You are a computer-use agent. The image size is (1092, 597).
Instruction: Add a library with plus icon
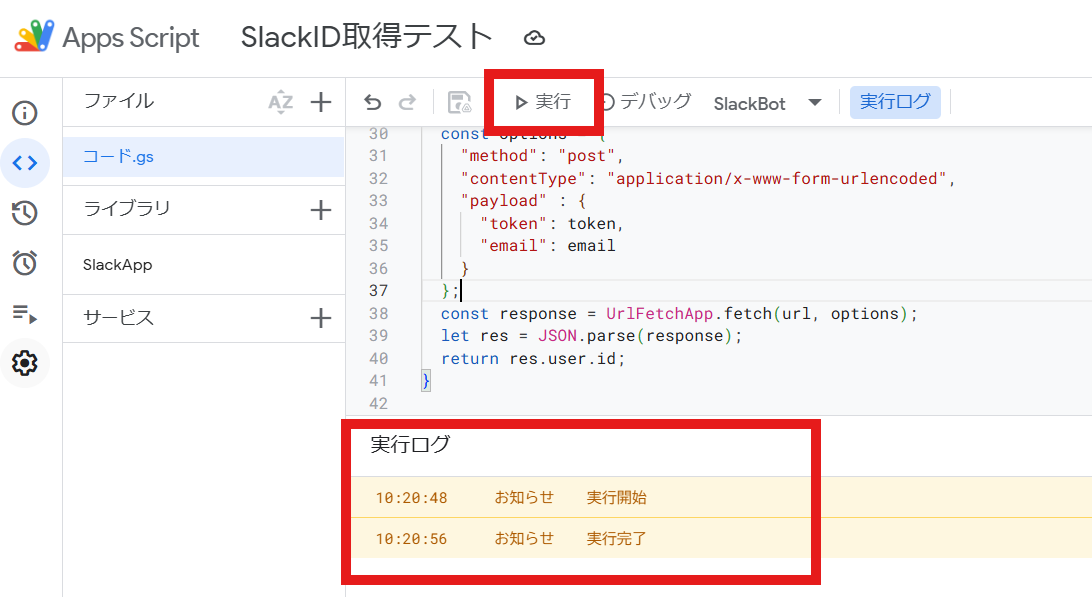coord(320,210)
